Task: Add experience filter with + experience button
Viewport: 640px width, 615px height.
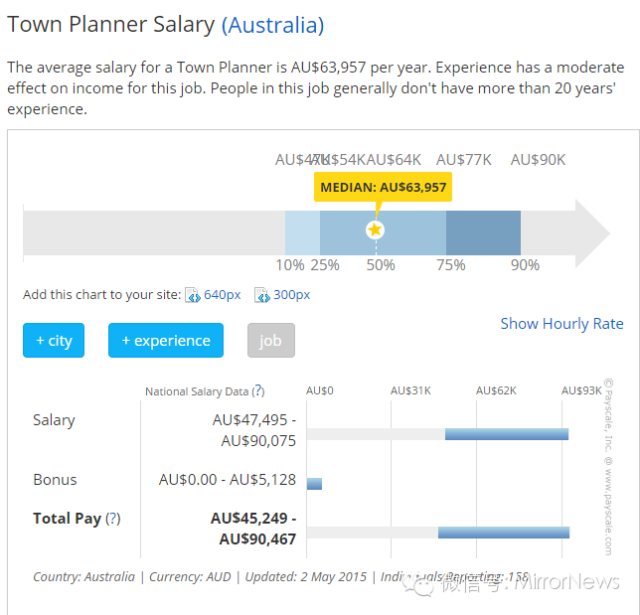Action: point(166,340)
